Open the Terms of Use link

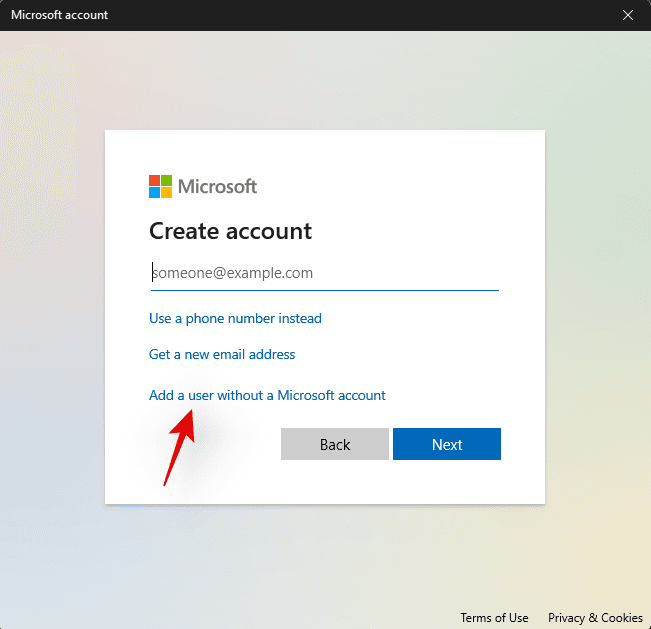pos(494,618)
